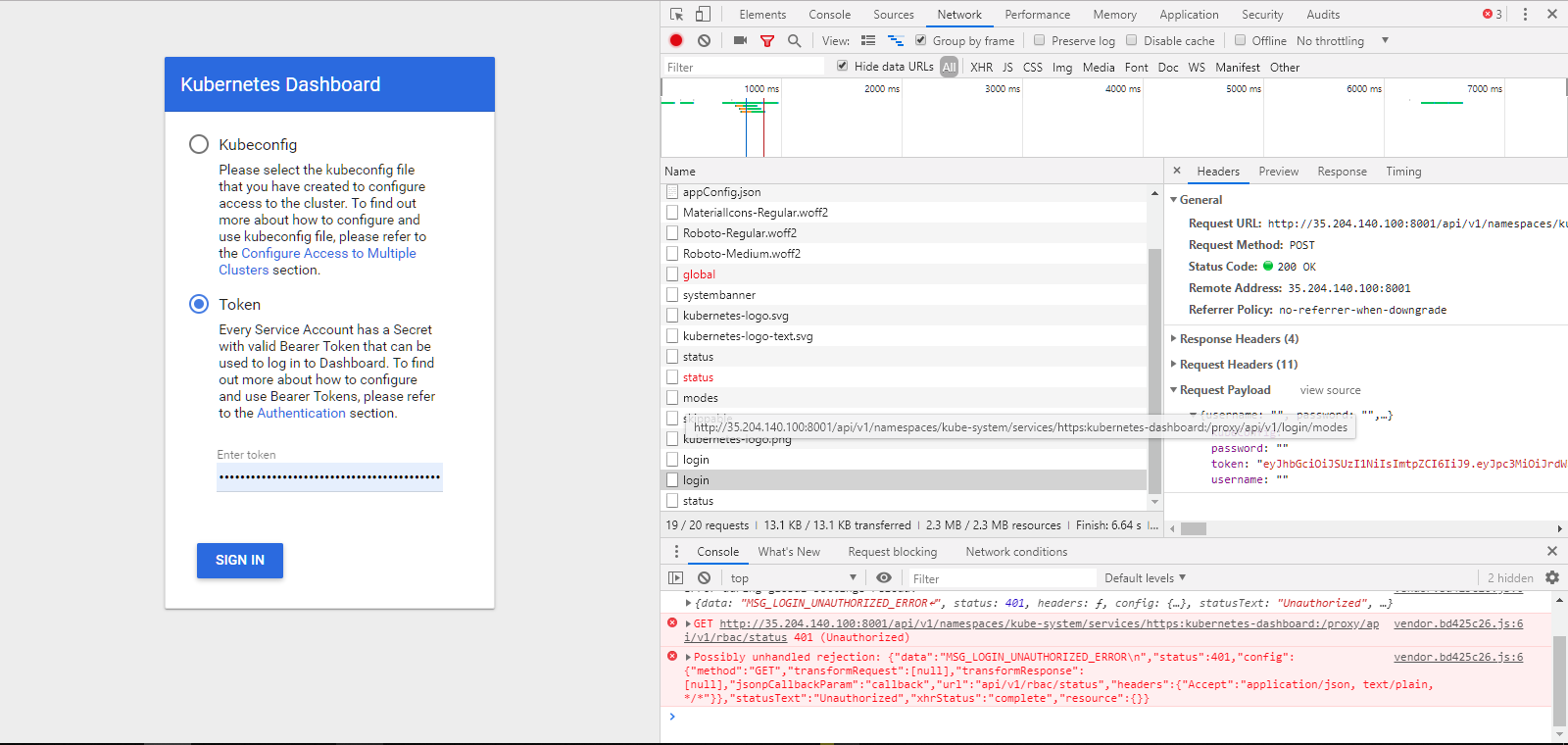Click the headers pane horizontal scrollbar
The image size is (1568, 745).
[1193, 528]
